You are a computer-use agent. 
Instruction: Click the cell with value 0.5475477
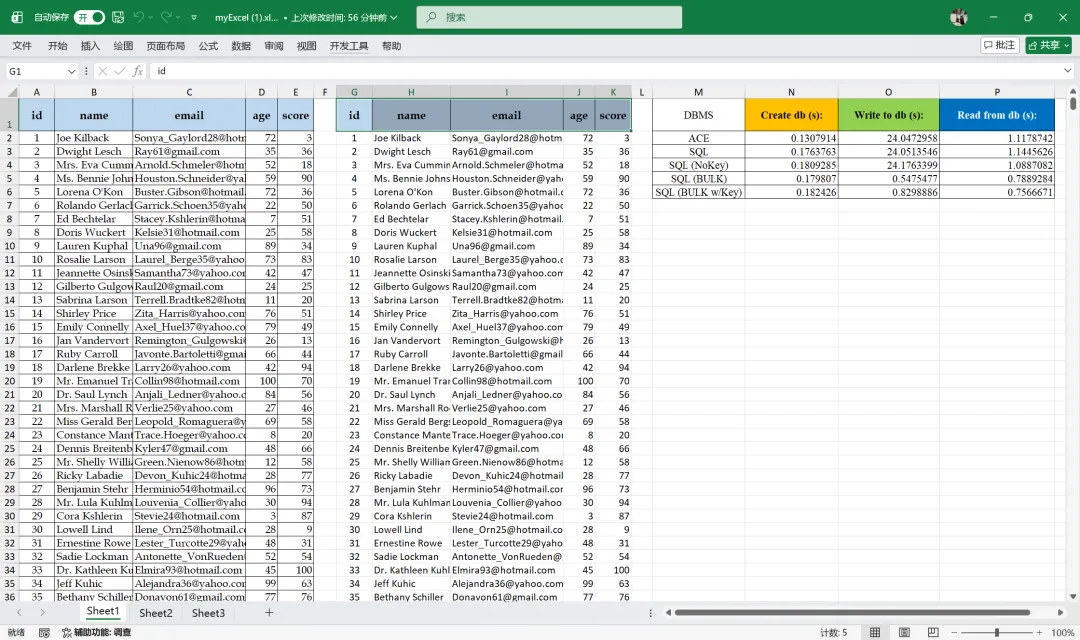pyautogui.click(x=889, y=178)
